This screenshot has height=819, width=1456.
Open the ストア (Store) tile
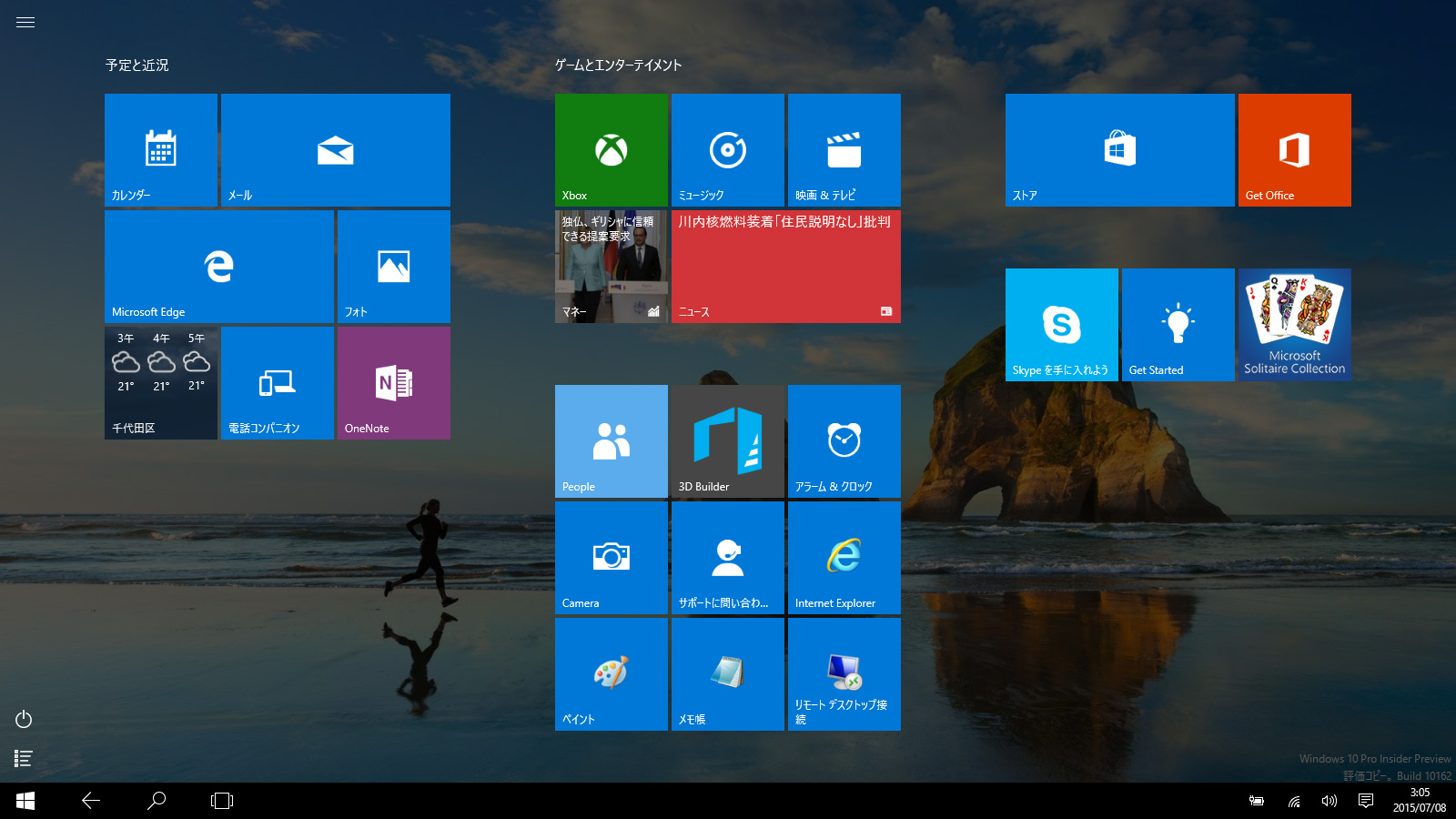(1119, 150)
